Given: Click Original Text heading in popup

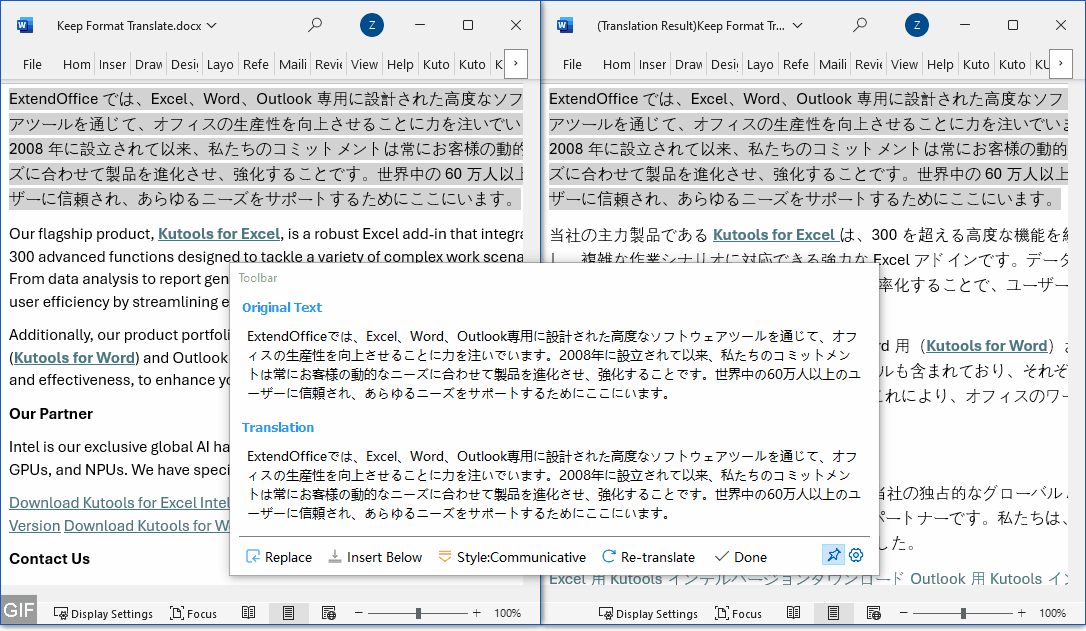Looking at the screenshot, I should tap(282, 308).
